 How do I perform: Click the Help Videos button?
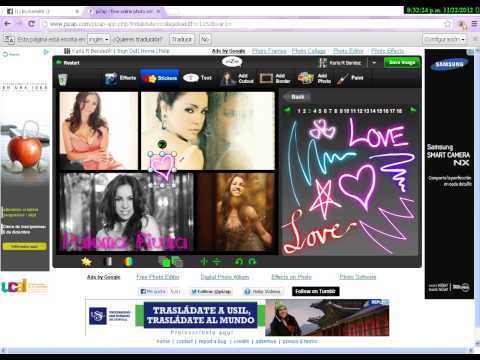pos(263,292)
